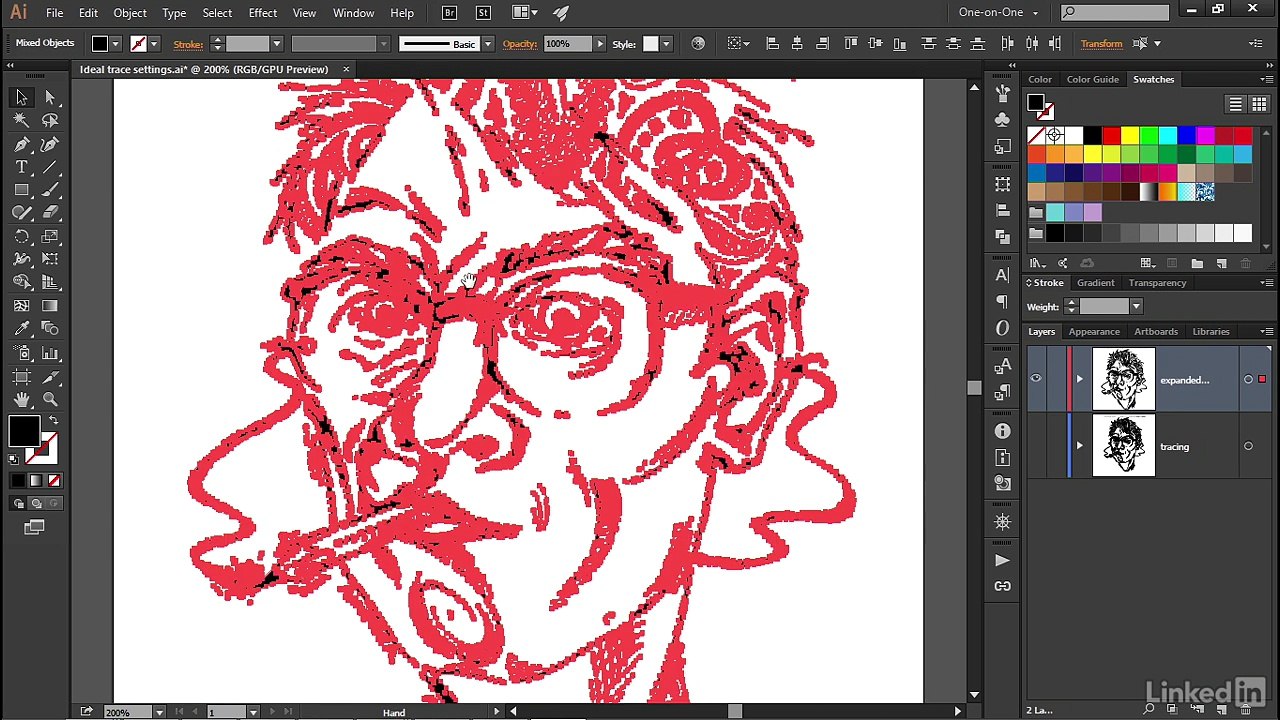1280x720 pixels.
Task: Click the expanded layer thumbnail
Action: 1123,379
